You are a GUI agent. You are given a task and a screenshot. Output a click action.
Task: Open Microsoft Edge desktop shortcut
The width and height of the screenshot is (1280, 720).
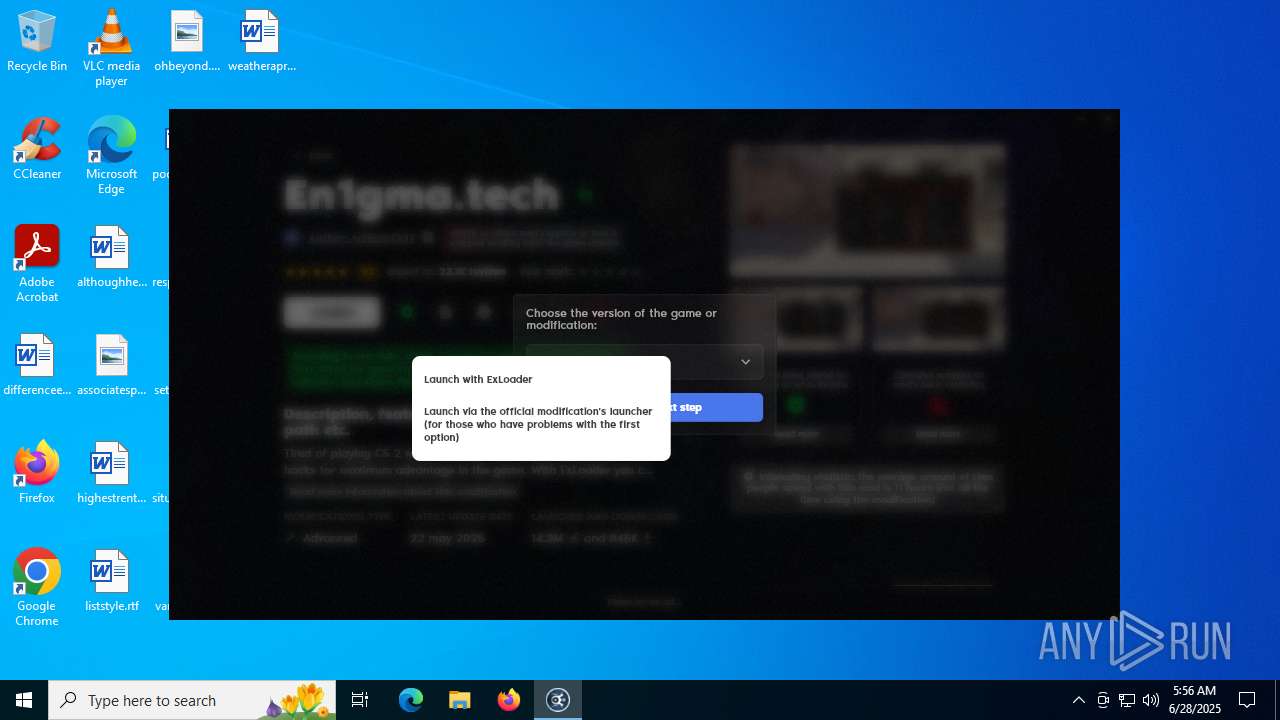click(x=111, y=156)
